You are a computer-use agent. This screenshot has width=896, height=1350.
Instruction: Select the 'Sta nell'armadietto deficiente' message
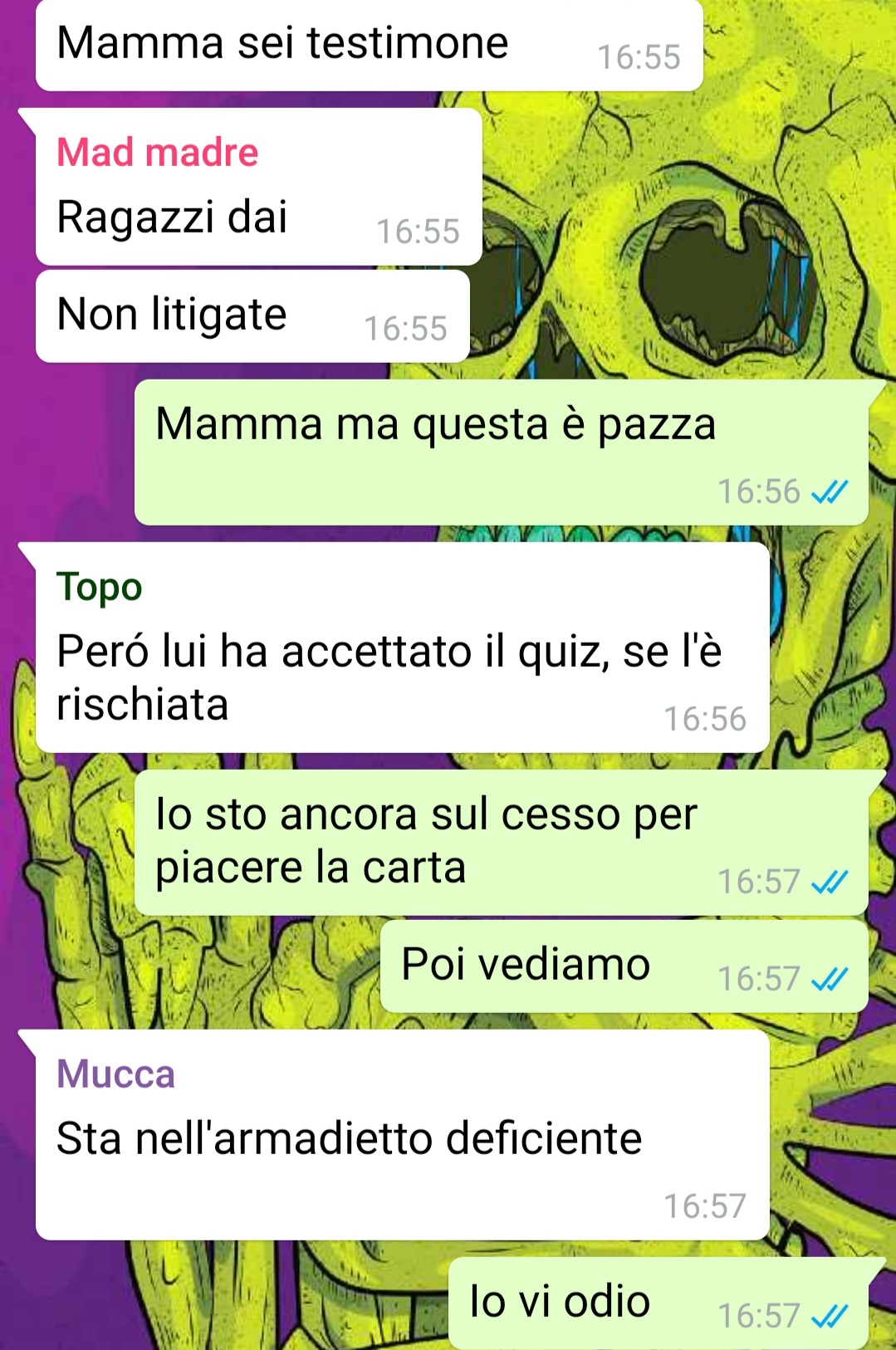click(402, 1135)
